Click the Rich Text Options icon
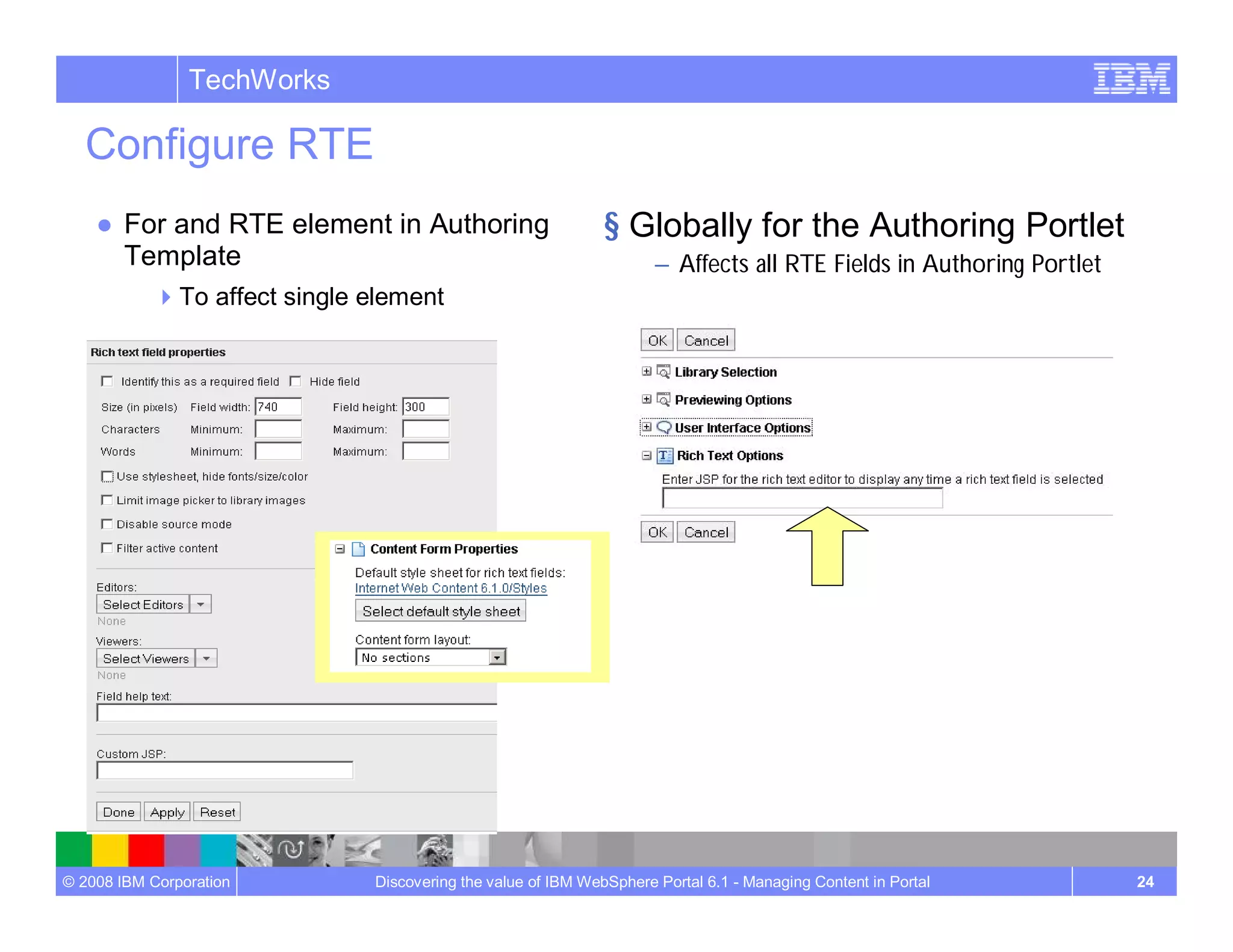This screenshot has width=1233, height=952. [665, 456]
